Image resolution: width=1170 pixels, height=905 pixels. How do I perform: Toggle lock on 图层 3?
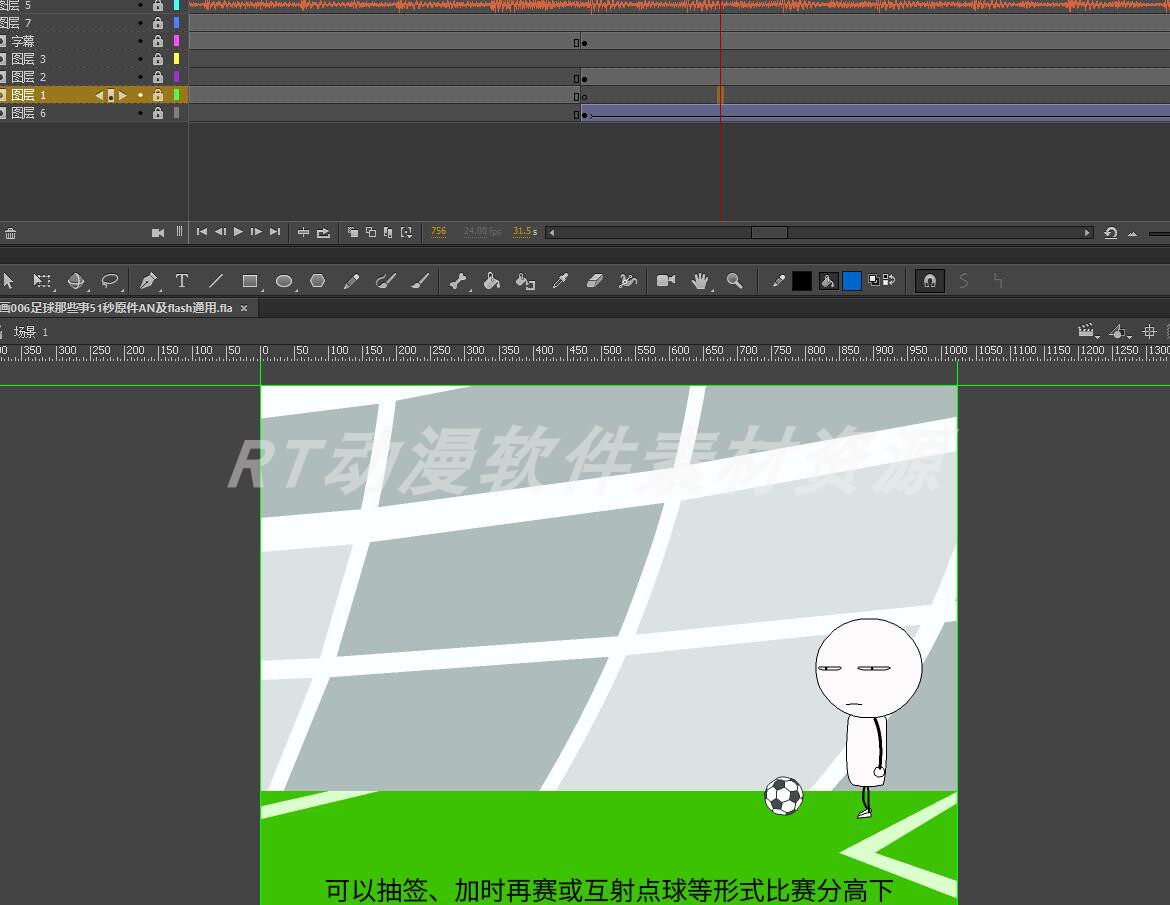(157, 59)
